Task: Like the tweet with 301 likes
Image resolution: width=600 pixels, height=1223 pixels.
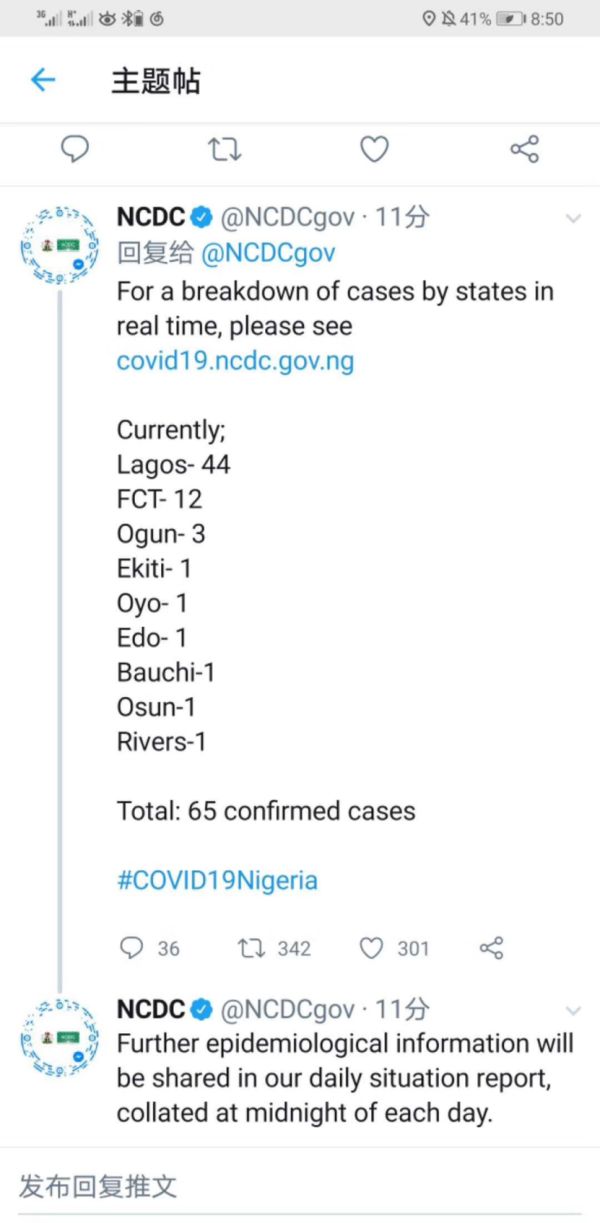Action: click(372, 948)
